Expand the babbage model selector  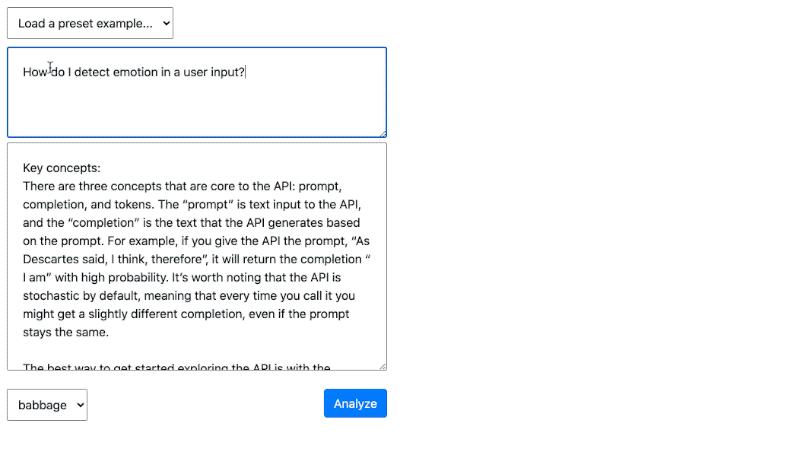(x=47, y=405)
